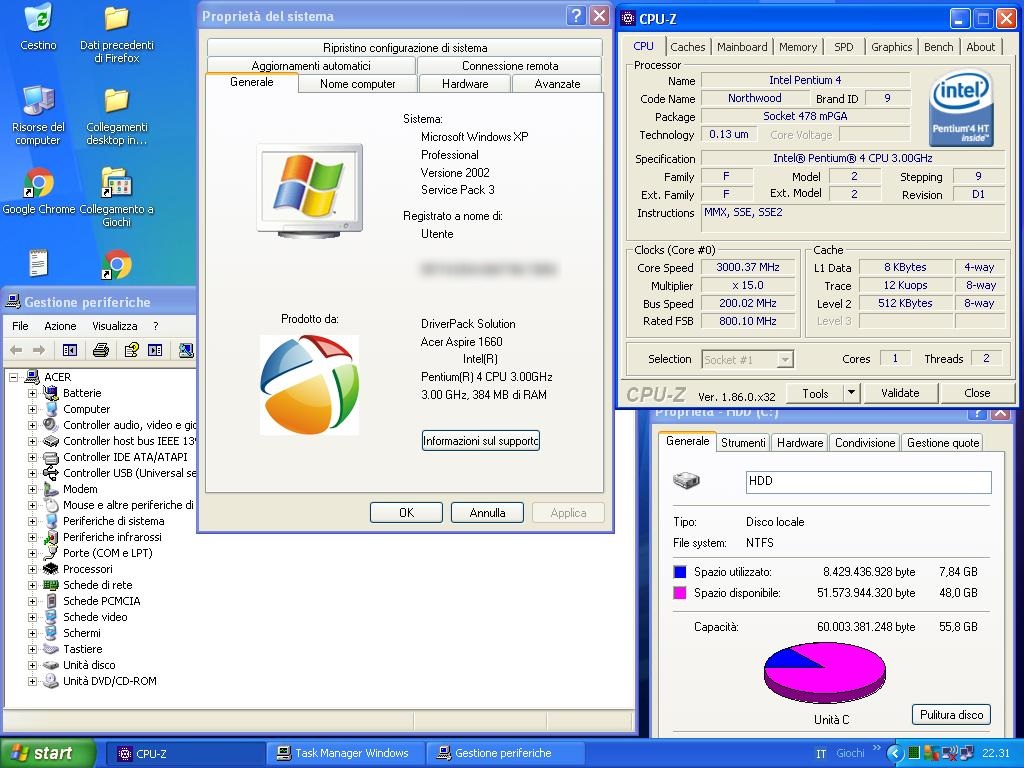This screenshot has width=1024, height=768.
Task: Open the Cestino recycle bin icon
Action: point(38,18)
